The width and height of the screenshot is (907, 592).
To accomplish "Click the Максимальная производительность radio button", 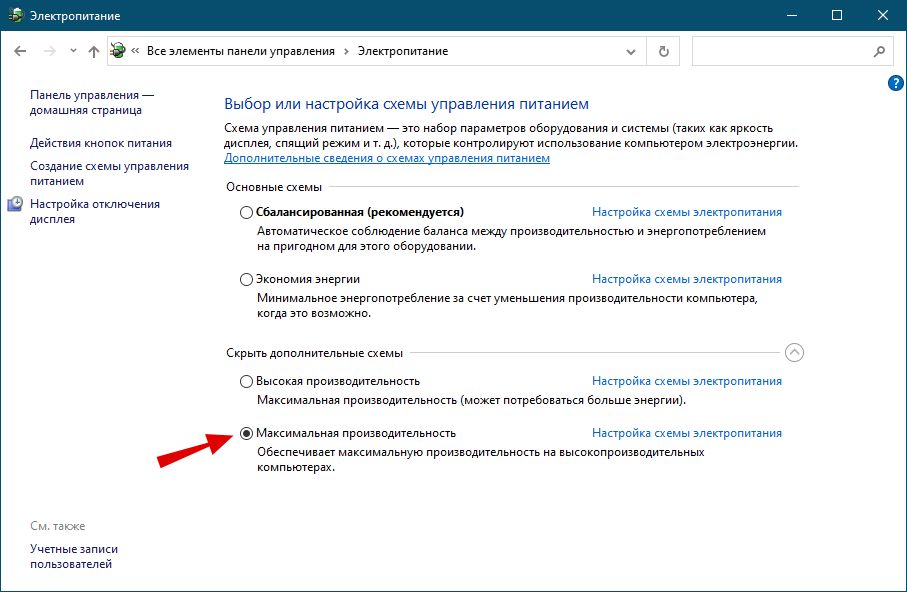I will click(x=247, y=434).
